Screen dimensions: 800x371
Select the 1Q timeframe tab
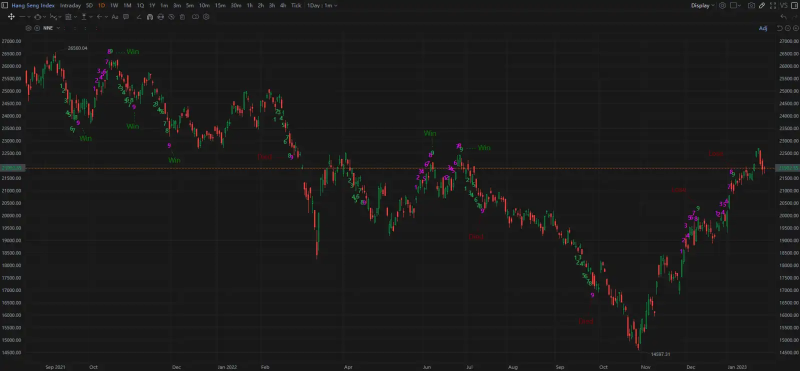(140, 5)
